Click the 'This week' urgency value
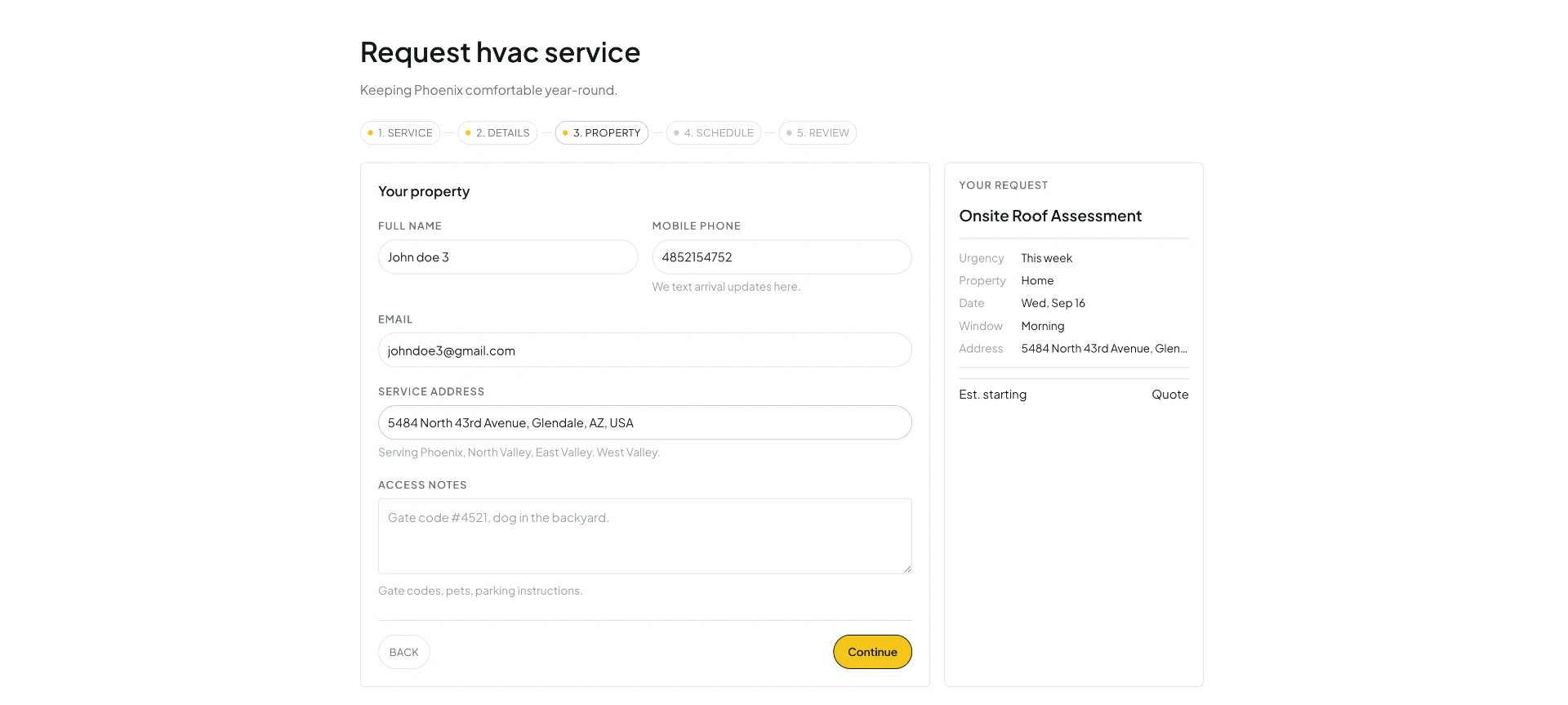Image resolution: width=1568 pixels, height=705 pixels. 1046,258
